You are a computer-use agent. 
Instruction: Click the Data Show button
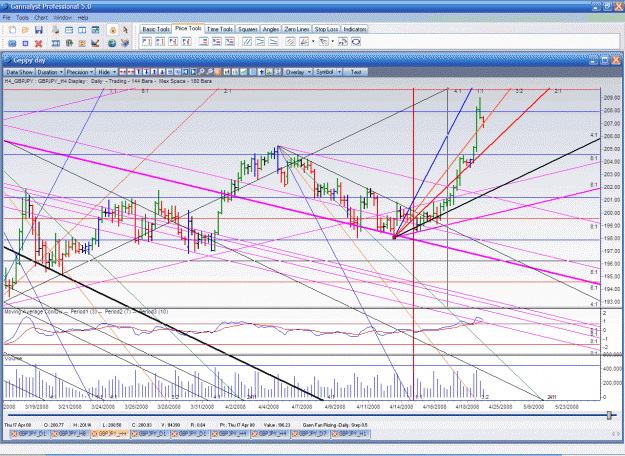point(19,72)
